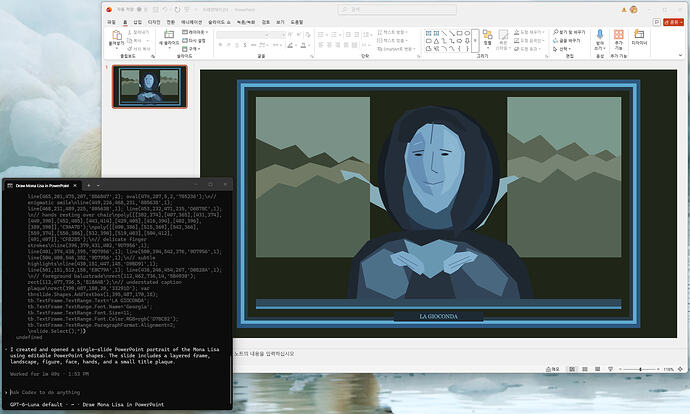Open new tab with plus in terminal
Image resolution: width=690 pixels, height=414 pixels.
88,185
